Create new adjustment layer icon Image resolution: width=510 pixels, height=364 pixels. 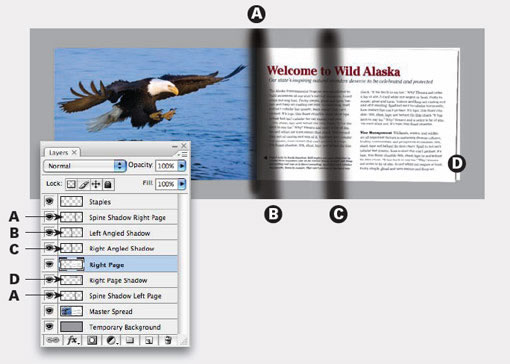[112, 340]
